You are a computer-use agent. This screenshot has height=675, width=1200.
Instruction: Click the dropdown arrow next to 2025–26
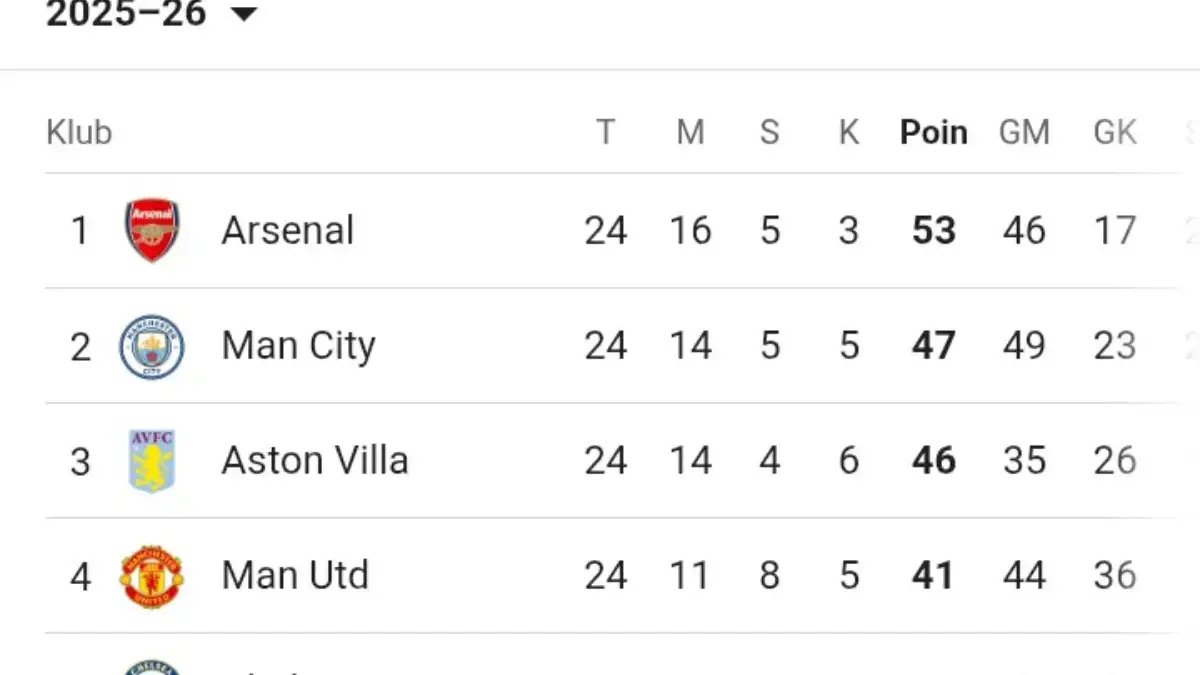click(x=243, y=15)
